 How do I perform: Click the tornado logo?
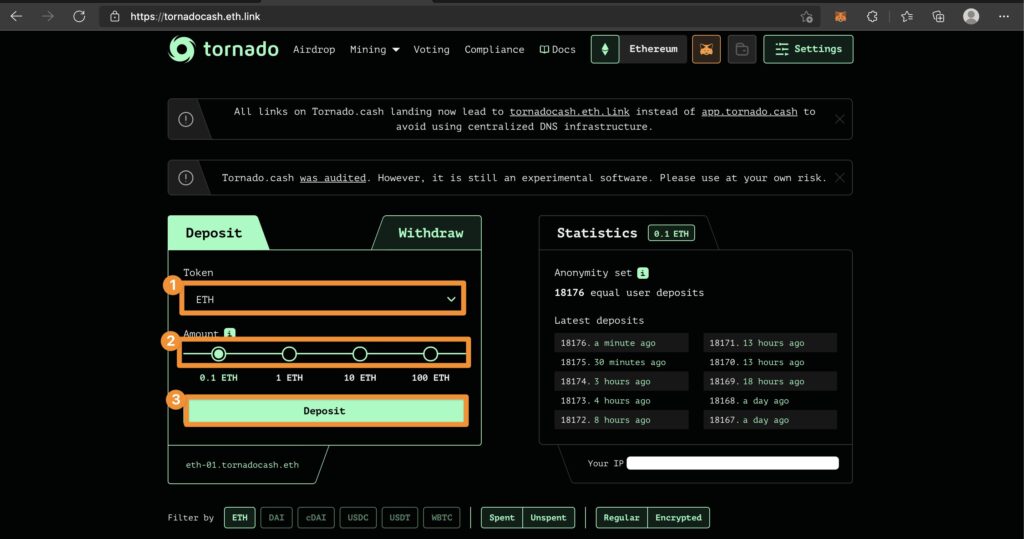223,49
